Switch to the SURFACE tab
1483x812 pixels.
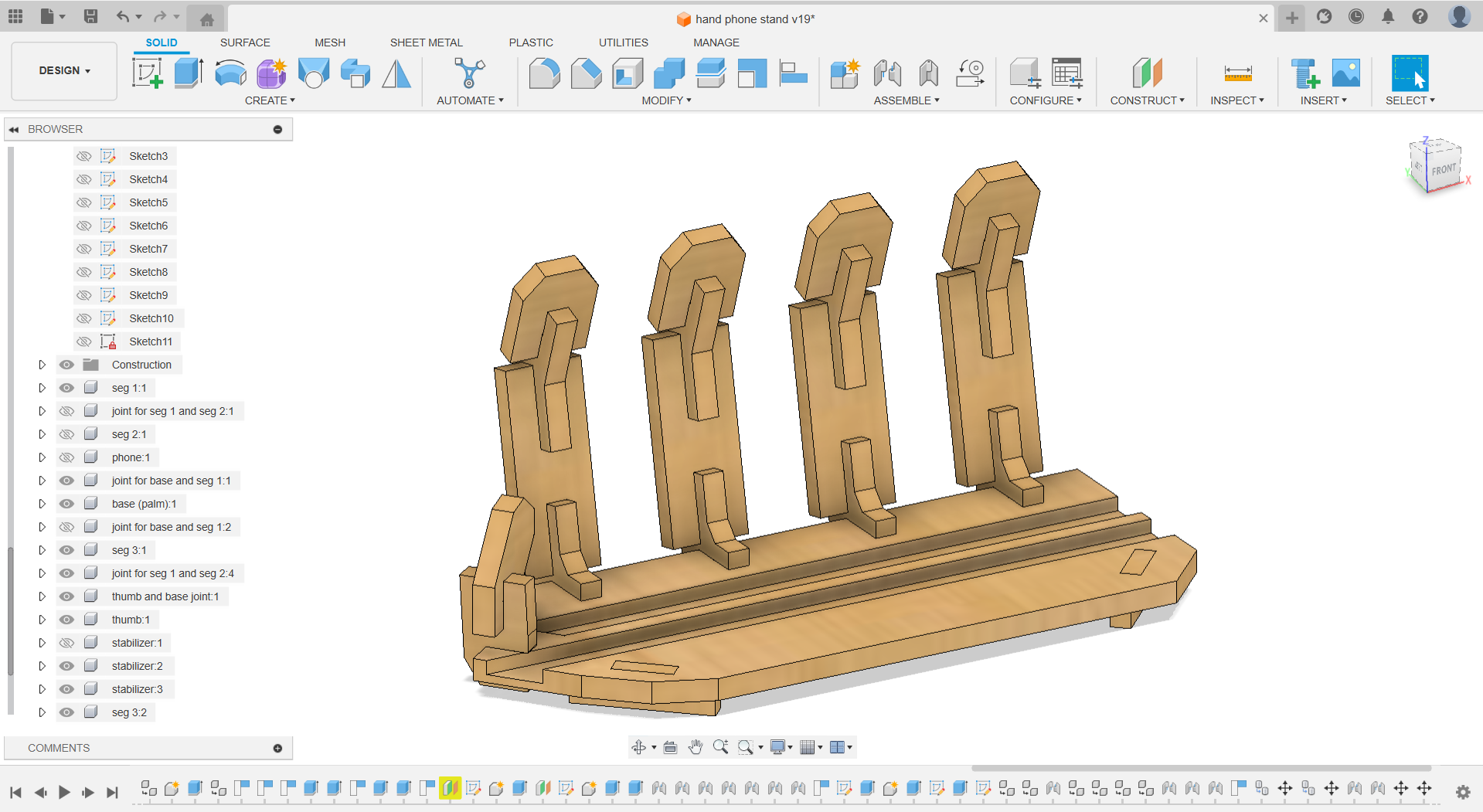pyautogui.click(x=245, y=42)
